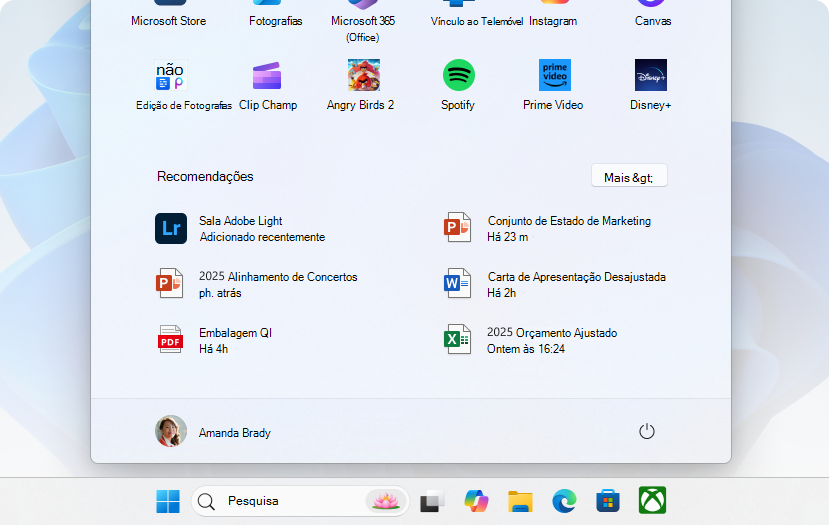Open 2025 Alinhamento de Concertos PowerPoint file
Screen dimensions: 829x525
click(256, 284)
